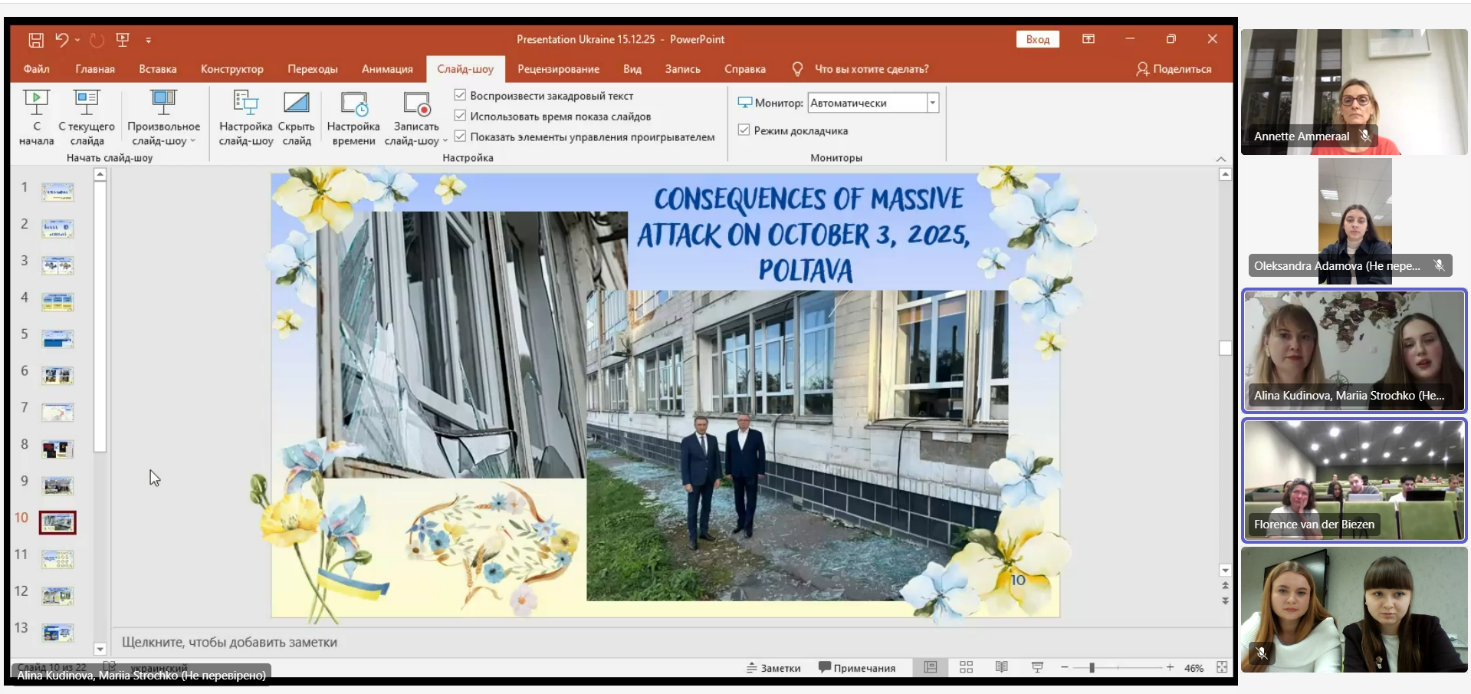Click Скрыть слайд hide slide icon
Screen dimensions: 1471x694
[296, 103]
